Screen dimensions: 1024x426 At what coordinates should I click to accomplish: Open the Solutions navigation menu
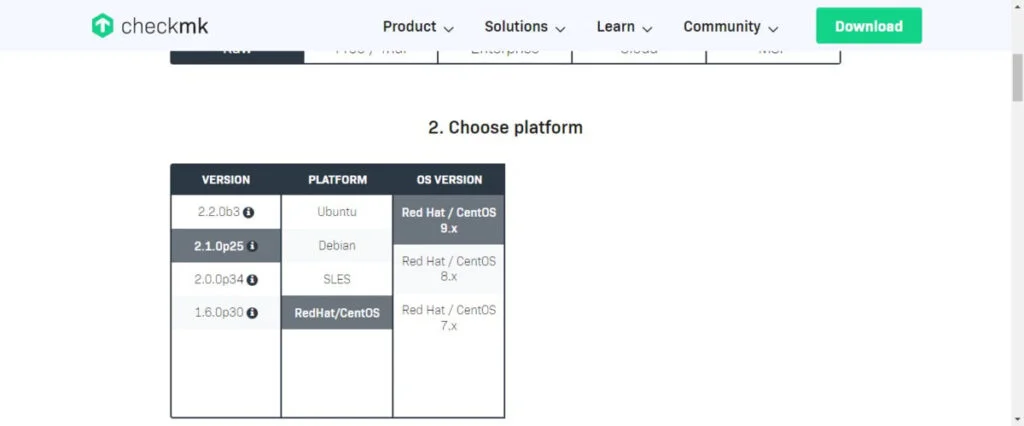click(x=524, y=27)
